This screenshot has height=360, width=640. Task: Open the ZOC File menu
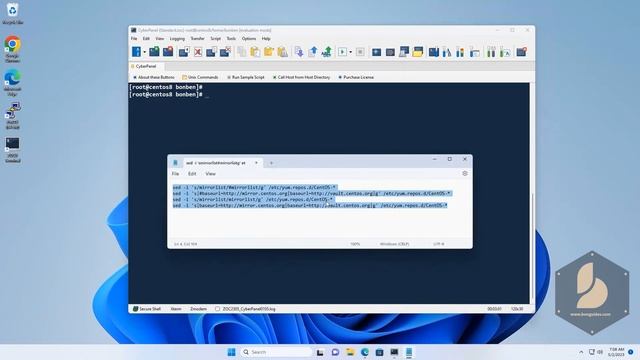pyautogui.click(x=134, y=38)
